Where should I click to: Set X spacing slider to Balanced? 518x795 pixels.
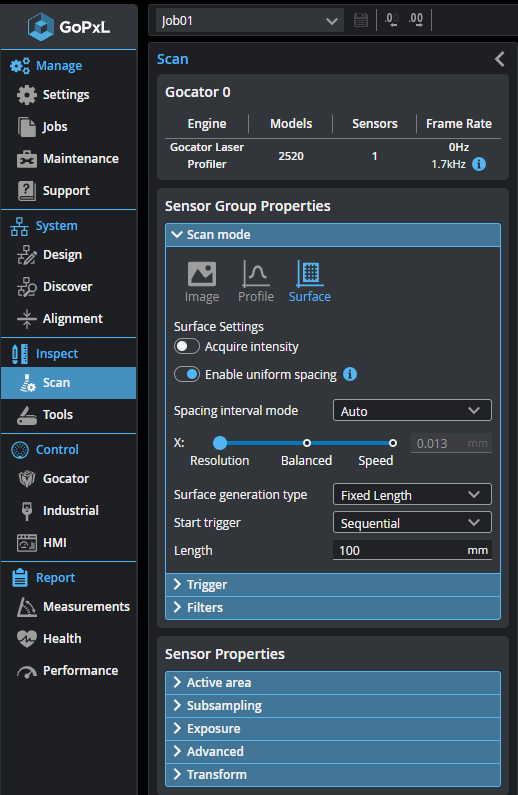tap(307, 443)
